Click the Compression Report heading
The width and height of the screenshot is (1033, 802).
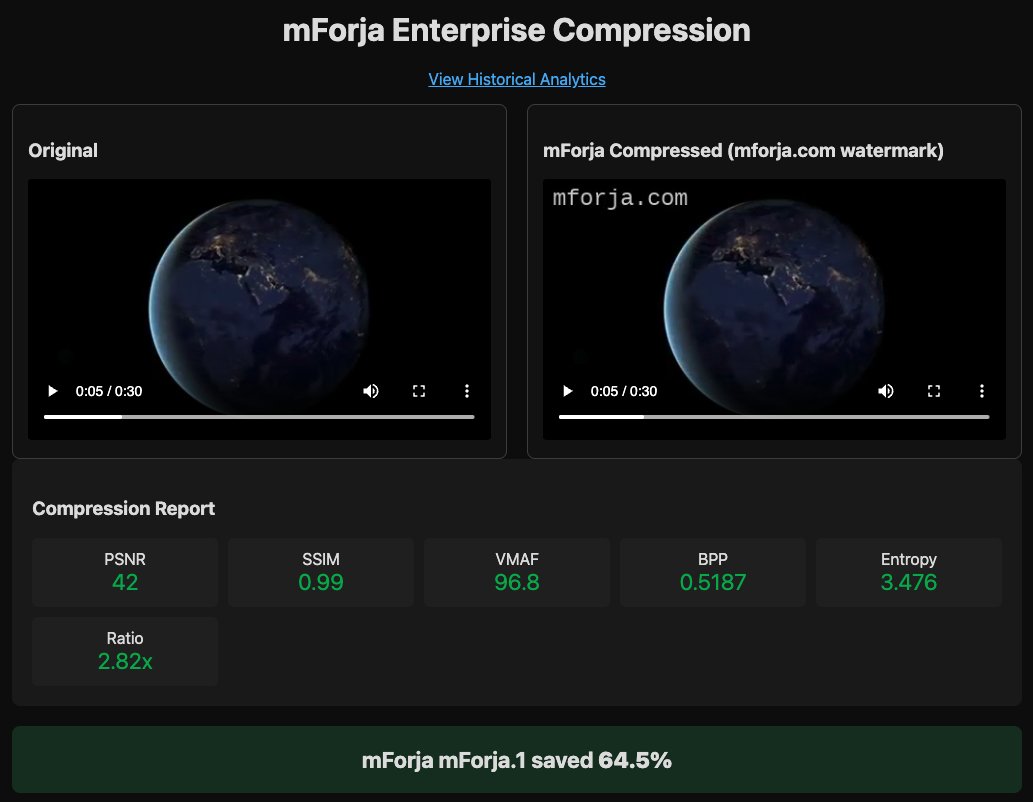[x=123, y=509]
